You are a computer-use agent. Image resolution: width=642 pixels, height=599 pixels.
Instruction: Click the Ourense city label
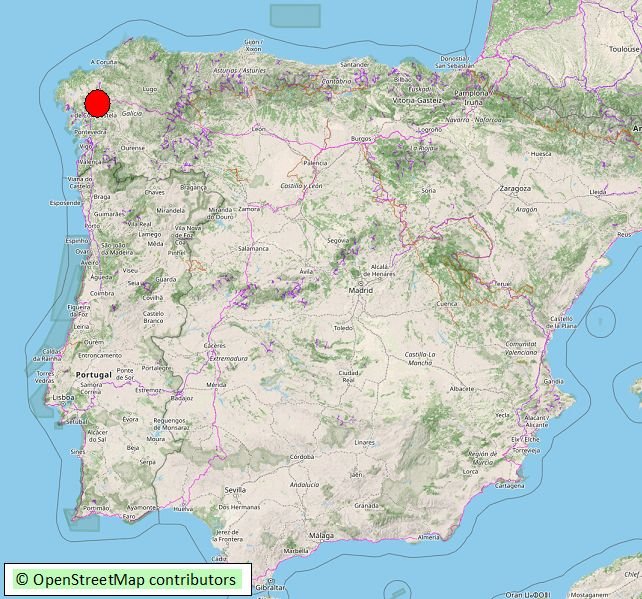(133, 148)
